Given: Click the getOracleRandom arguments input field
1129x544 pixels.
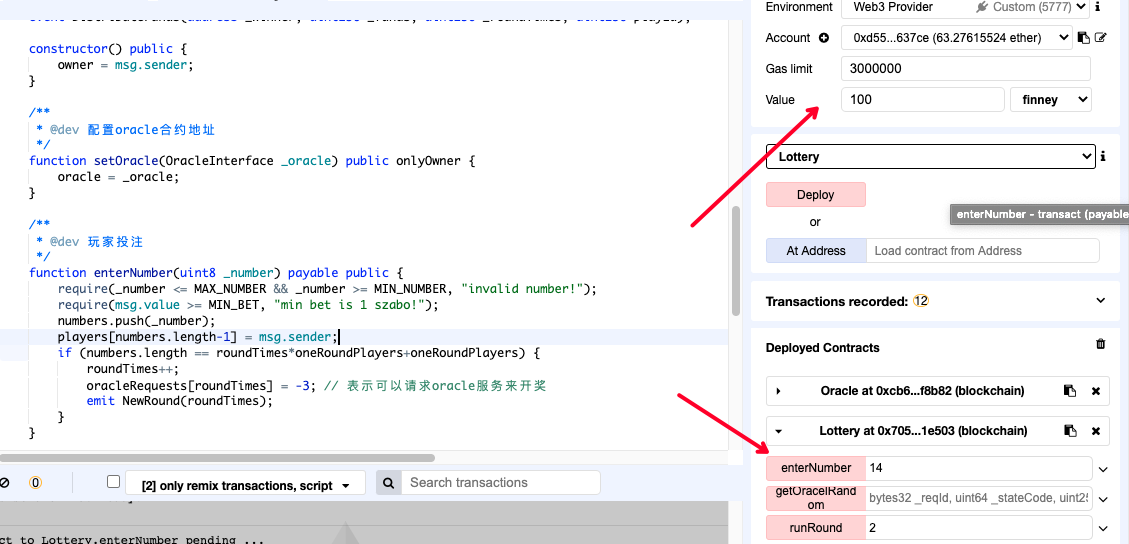Looking at the screenshot, I should [x=979, y=498].
